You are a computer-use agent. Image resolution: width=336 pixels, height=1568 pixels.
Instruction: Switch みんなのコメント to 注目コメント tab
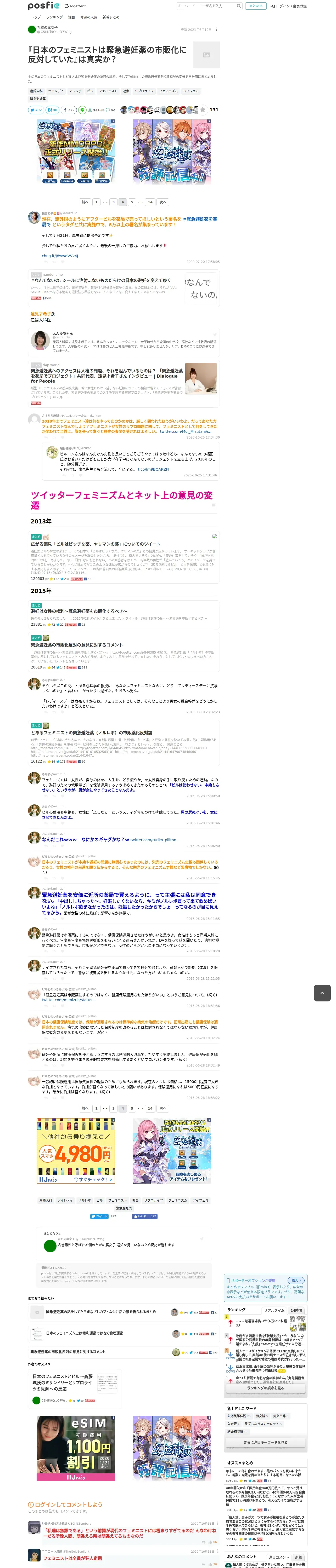(x=279, y=1557)
